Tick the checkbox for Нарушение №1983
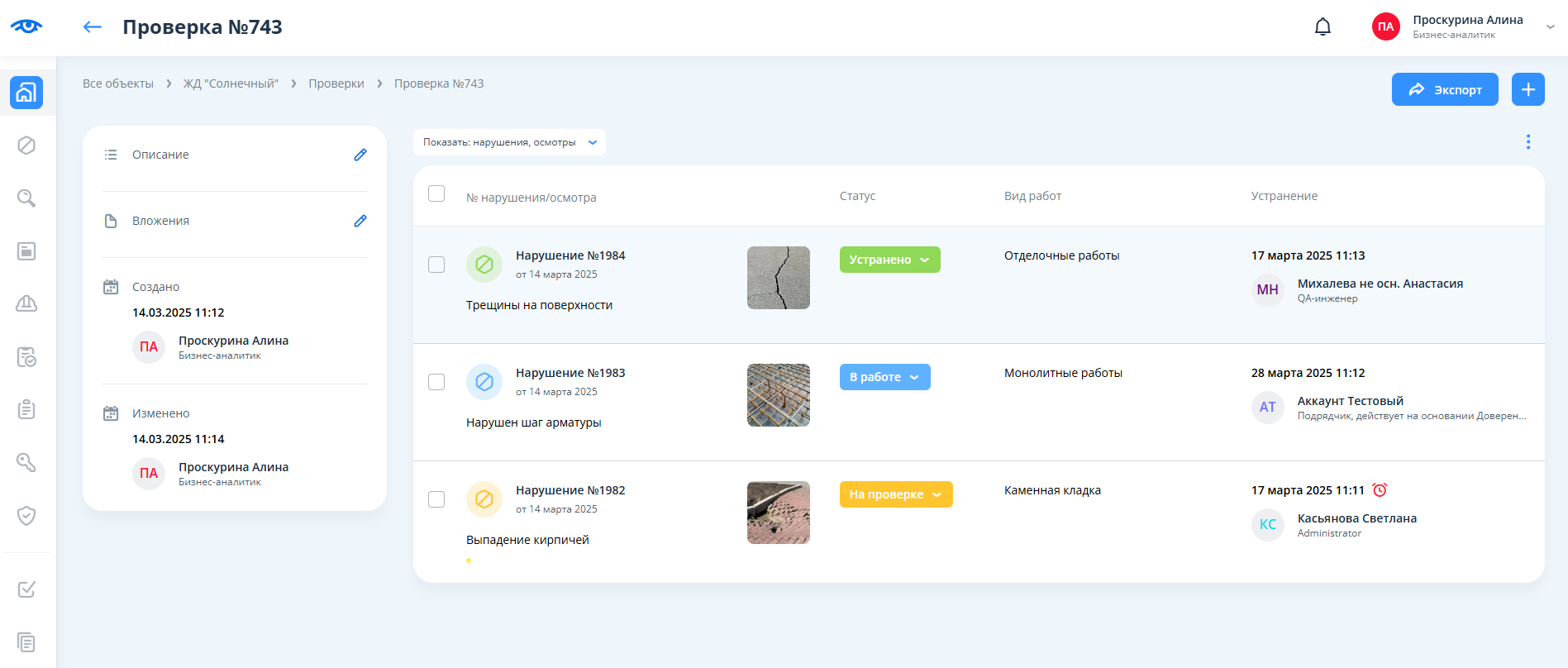The width and height of the screenshot is (1568, 668). 436,382
